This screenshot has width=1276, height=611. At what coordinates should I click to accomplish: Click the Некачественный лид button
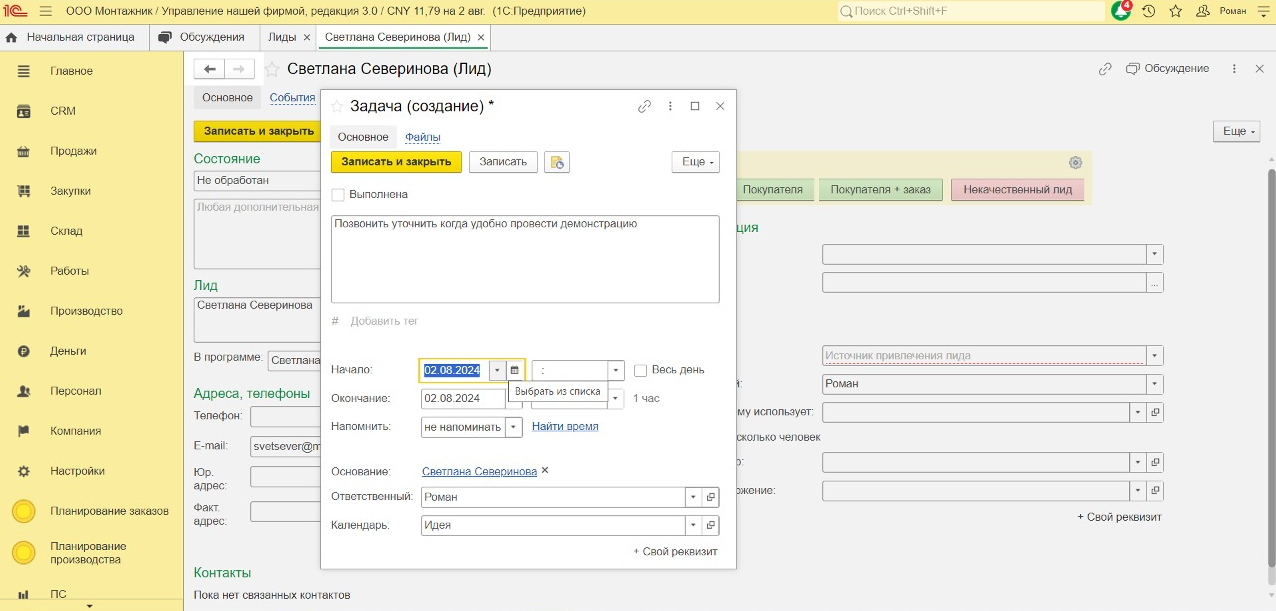[x=1018, y=189]
